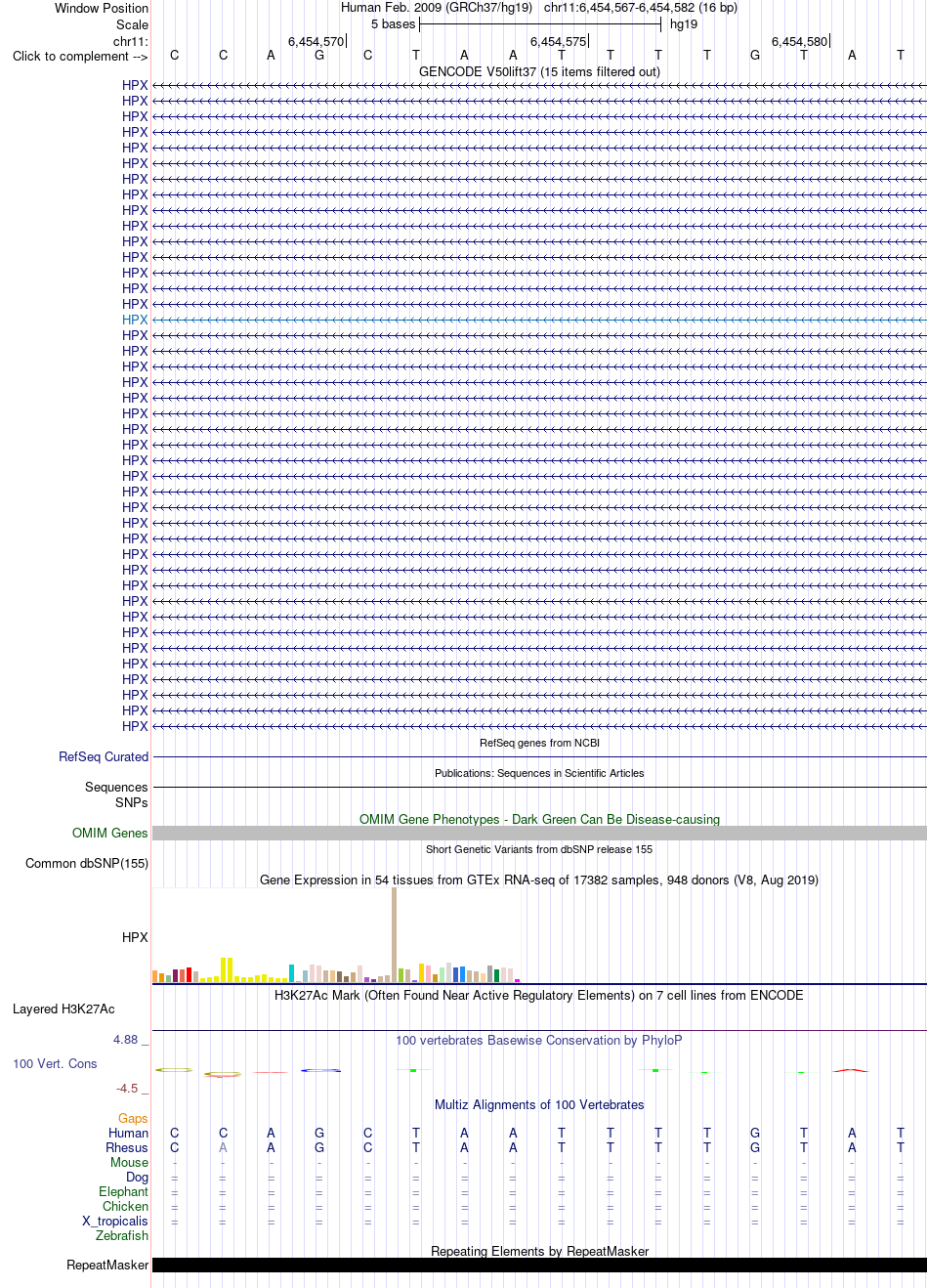Click the Scale track label
The height and width of the screenshot is (1288, 928).
pyautogui.click(x=133, y=24)
